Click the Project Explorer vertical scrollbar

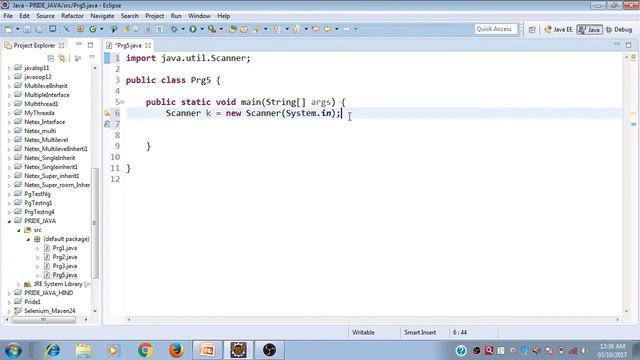95,222
